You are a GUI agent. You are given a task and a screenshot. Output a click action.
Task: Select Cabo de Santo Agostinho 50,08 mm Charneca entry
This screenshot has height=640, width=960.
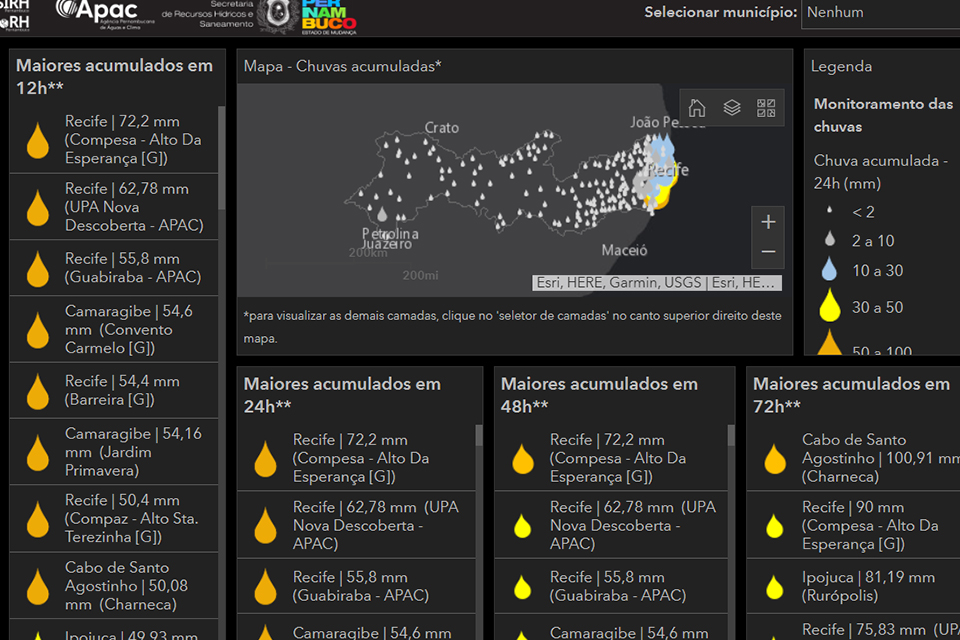click(x=114, y=585)
